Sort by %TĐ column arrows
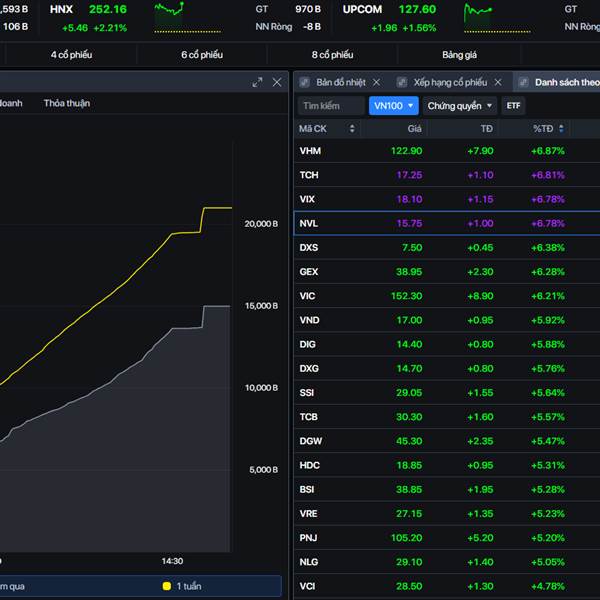The height and width of the screenshot is (600, 600). coord(561,129)
